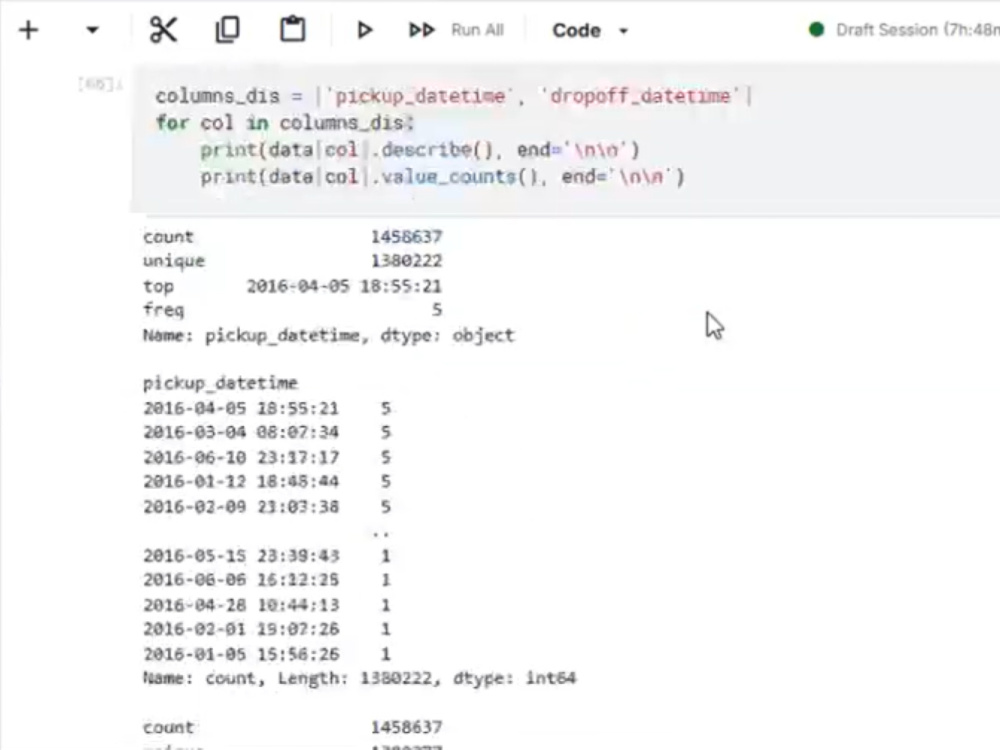Select the 2016-02-01 19:07:26 row

(x=267, y=629)
